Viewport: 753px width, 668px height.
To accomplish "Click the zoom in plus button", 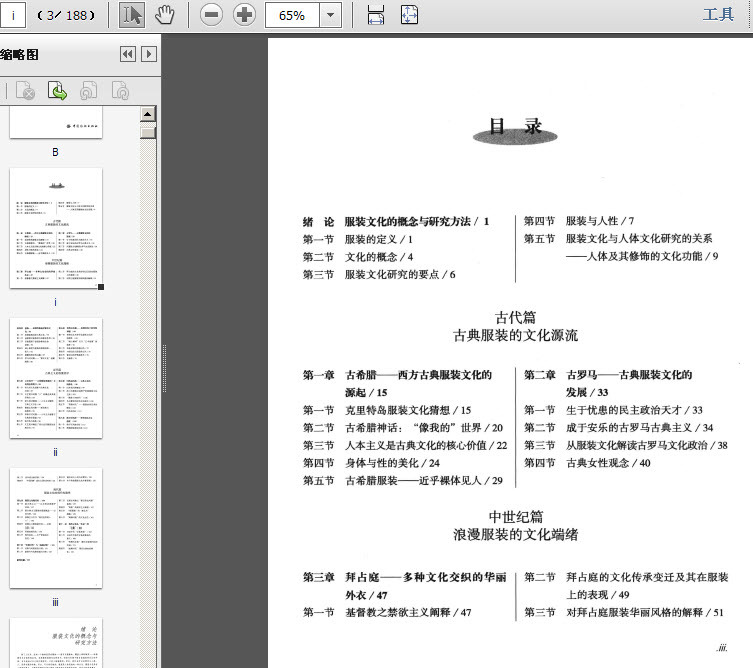I will pyautogui.click(x=244, y=15).
